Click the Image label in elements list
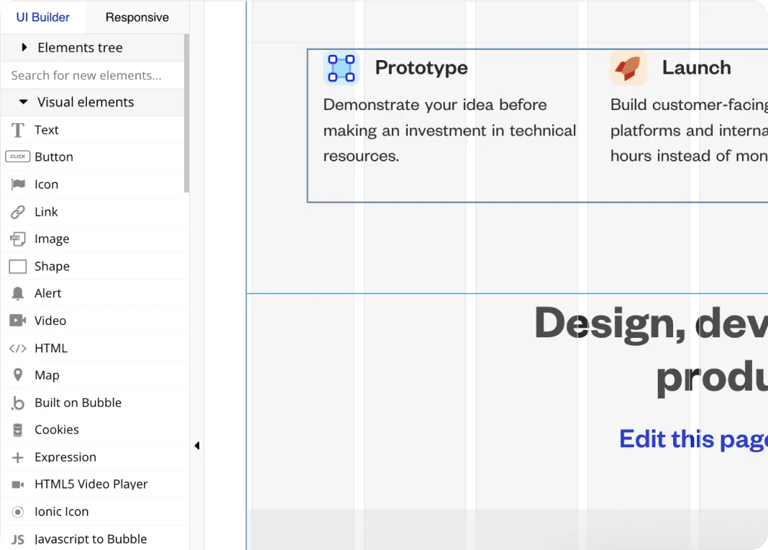 coord(52,239)
